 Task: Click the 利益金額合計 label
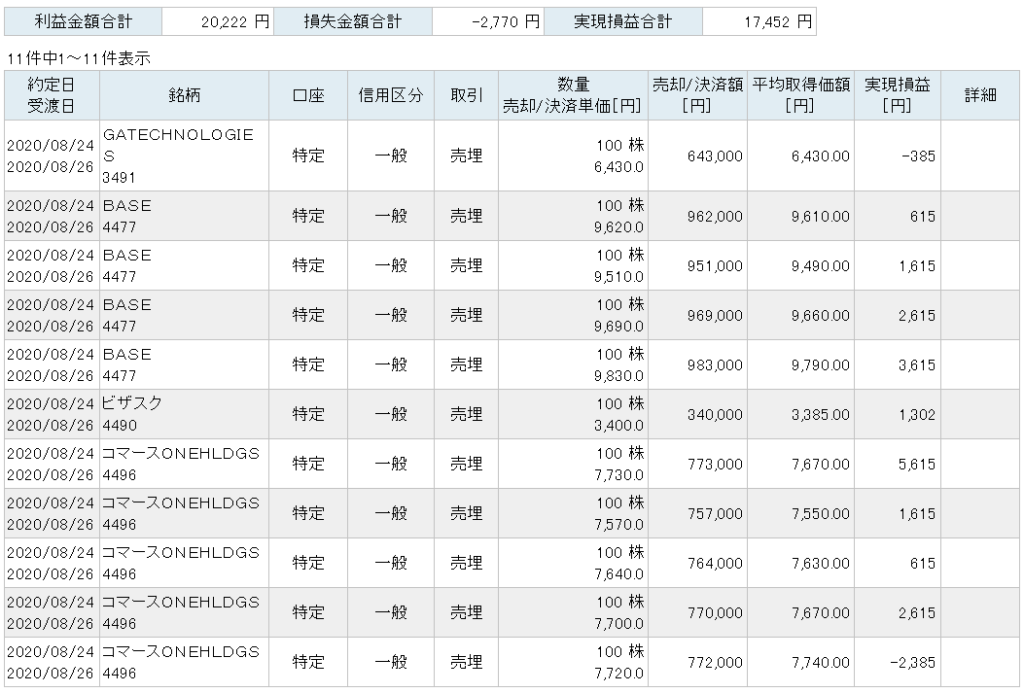[x=83, y=22]
